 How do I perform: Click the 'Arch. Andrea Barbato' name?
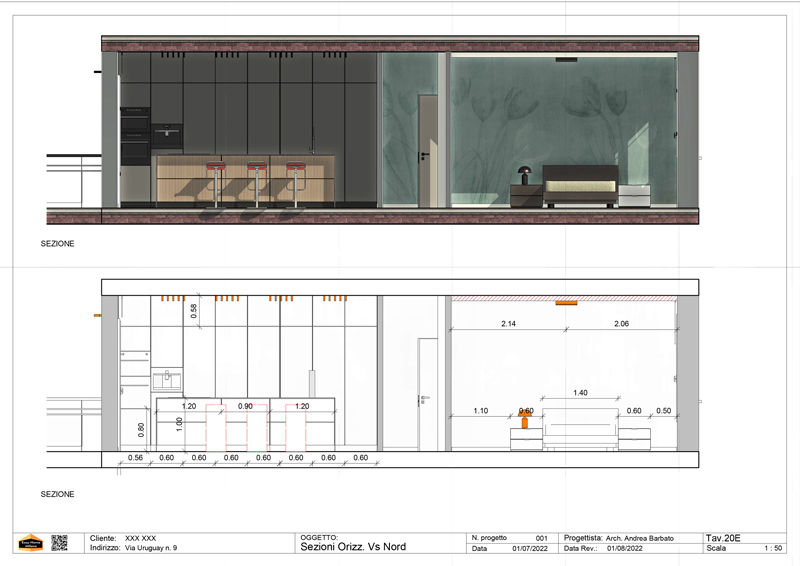click(x=640, y=538)
